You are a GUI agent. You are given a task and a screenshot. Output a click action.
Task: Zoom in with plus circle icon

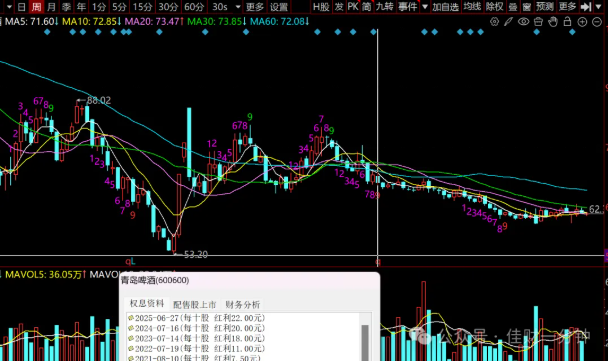click(x=582, y=22)
